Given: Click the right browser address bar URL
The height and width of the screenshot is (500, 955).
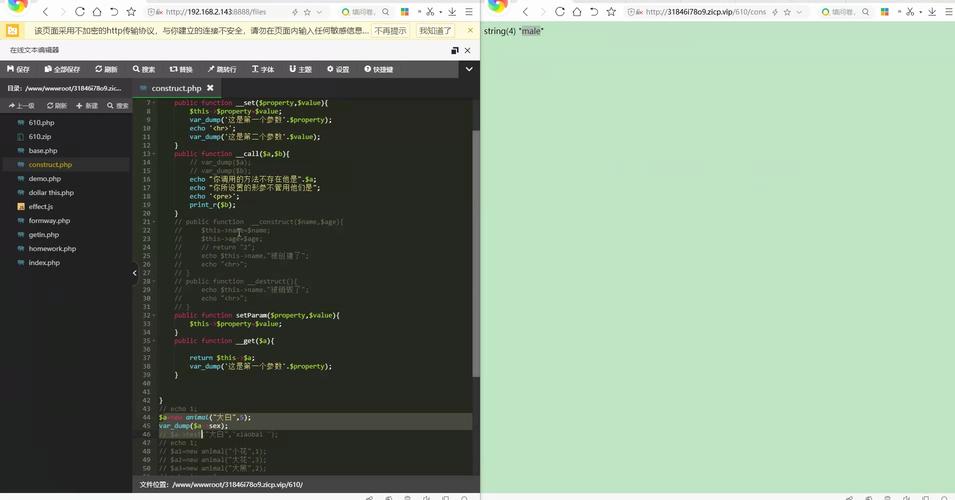Looking at the screenshot, I should (705, 12).
